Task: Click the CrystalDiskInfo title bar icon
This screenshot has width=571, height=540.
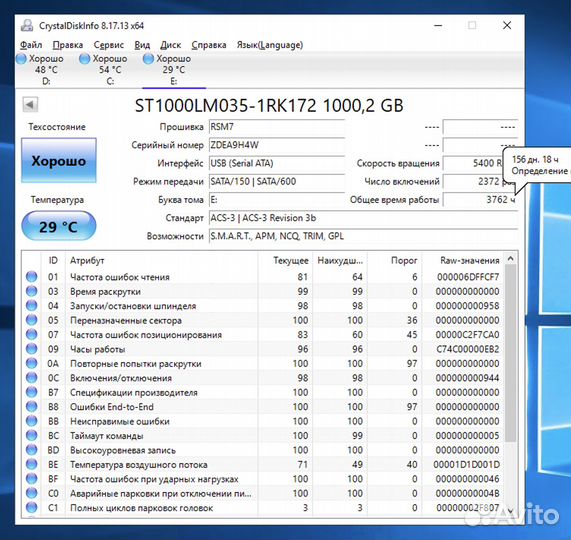Action: (27, 25)
